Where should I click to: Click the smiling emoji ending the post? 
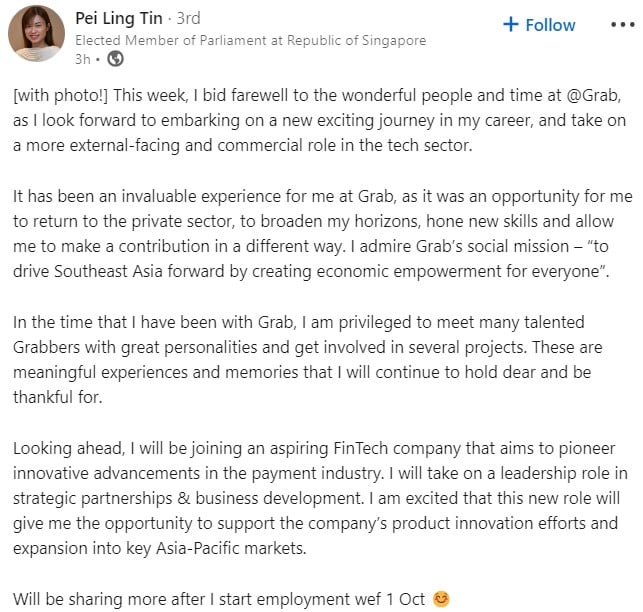coord(440,599)
